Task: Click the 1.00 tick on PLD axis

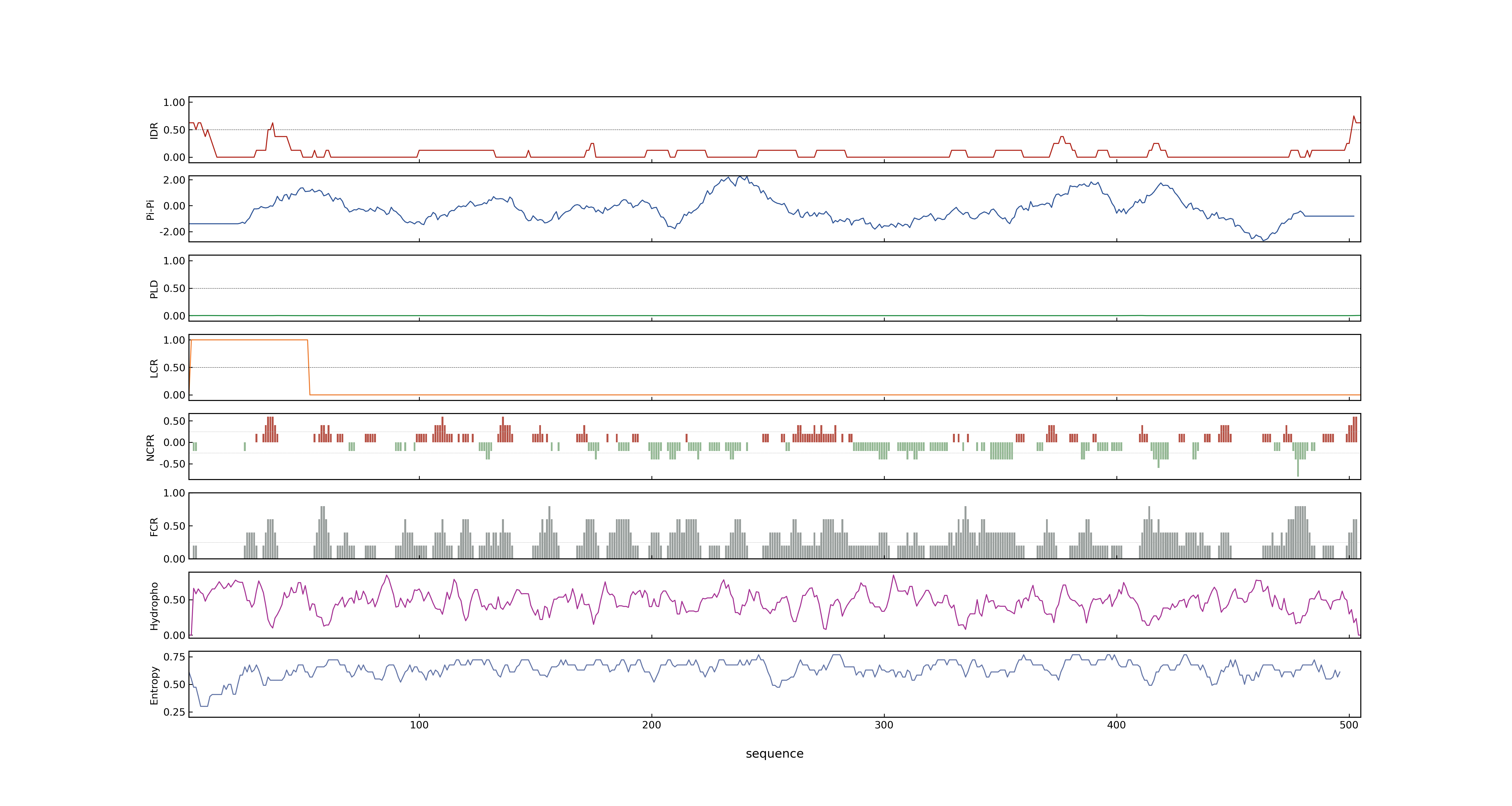Action: (174, 261)
